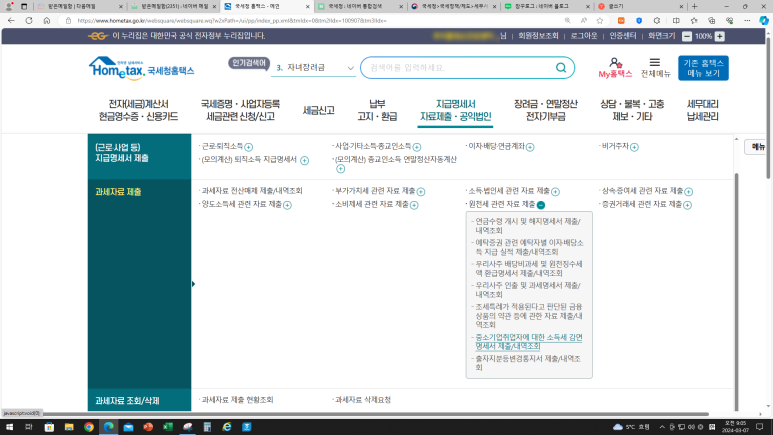Open the My홈택스 user icon
The image size is (773, 435).
615,63
